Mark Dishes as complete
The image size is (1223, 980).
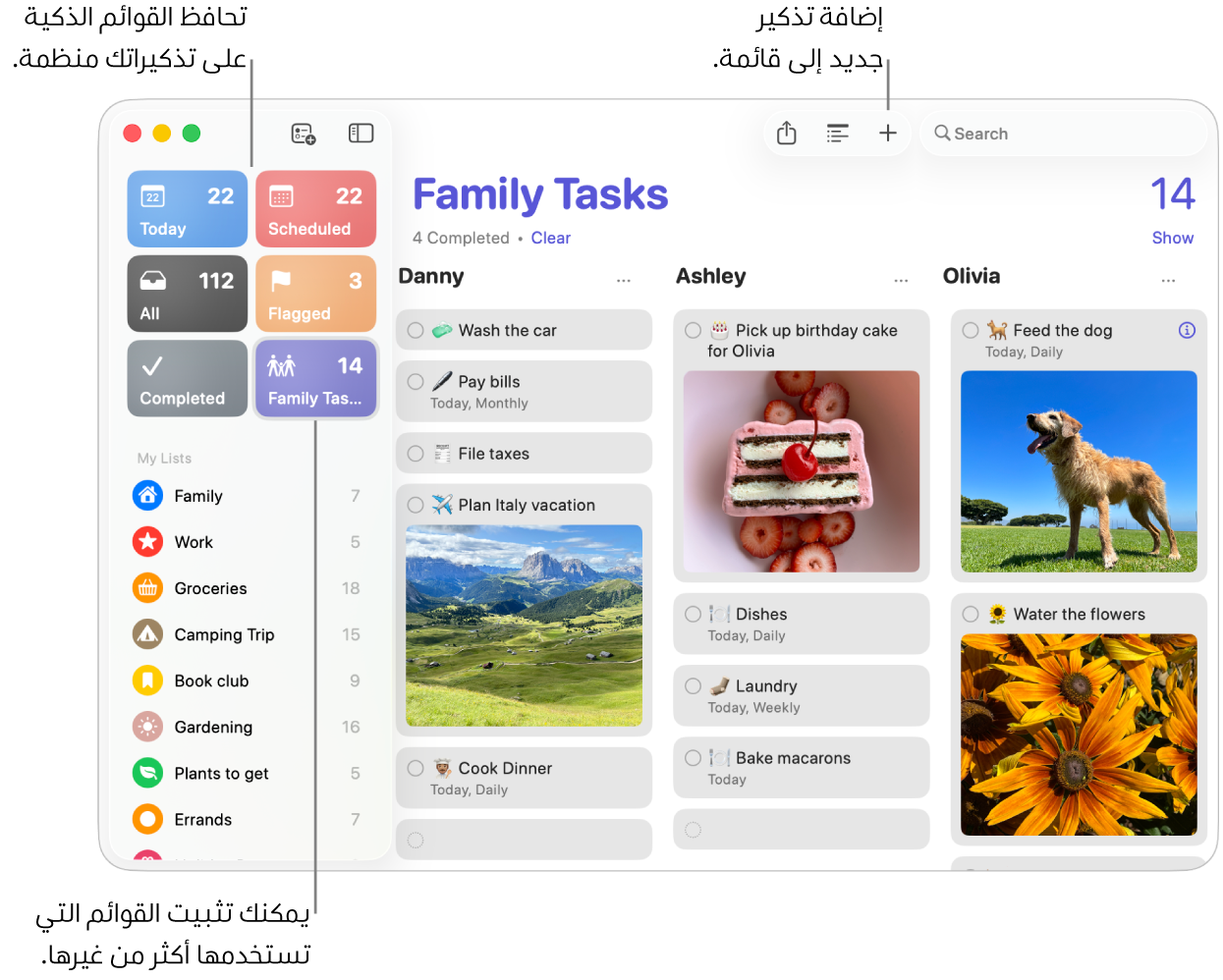[x=693, y=614]
